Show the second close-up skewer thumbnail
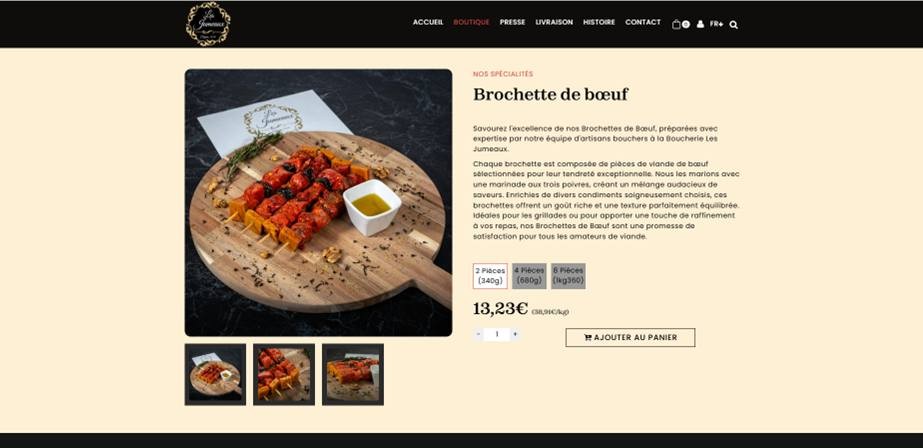923x448 pixels. tap(284, 374)
